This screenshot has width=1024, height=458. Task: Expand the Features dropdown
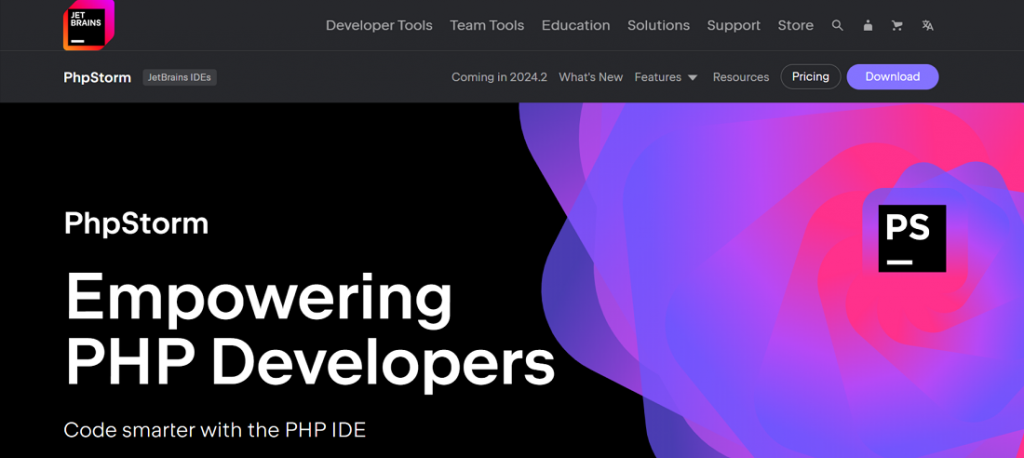click(665, 77)
